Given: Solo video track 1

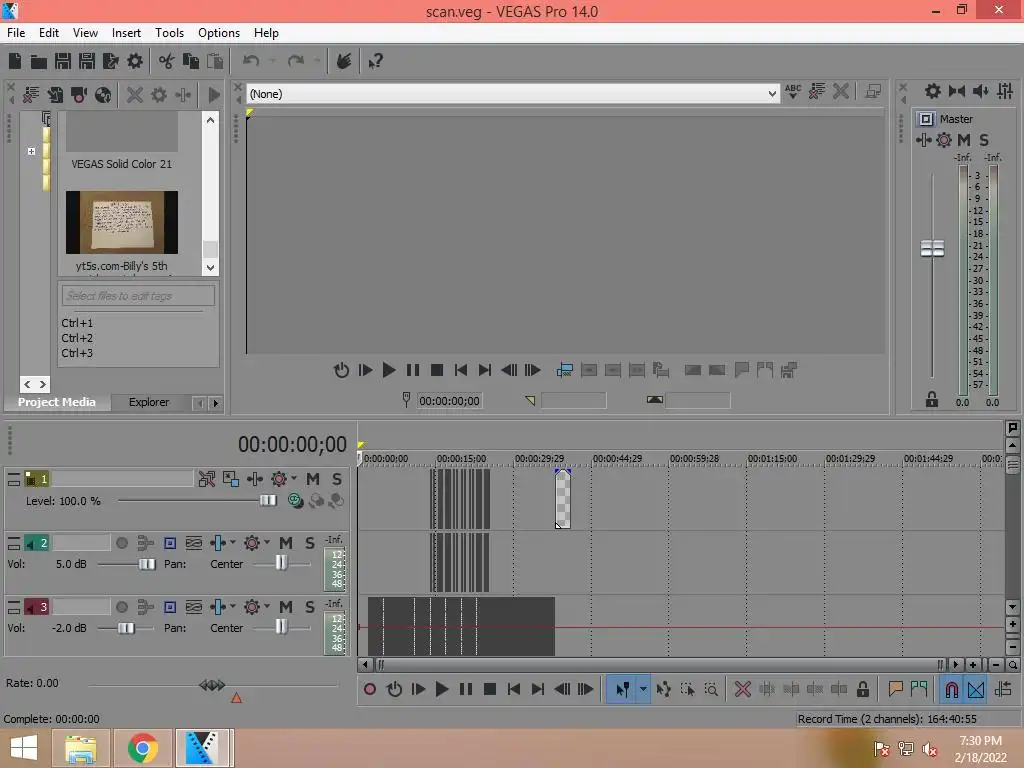Looking at the screenshot, I should coord(337,479).
